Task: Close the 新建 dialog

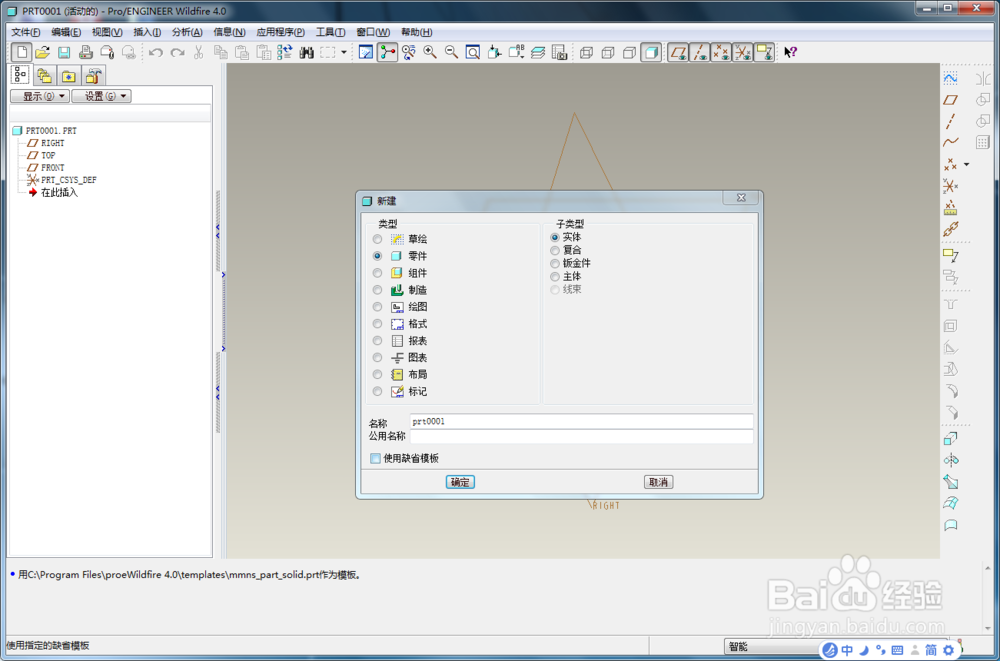Action: pyautogui.click(x=740, y=198)
